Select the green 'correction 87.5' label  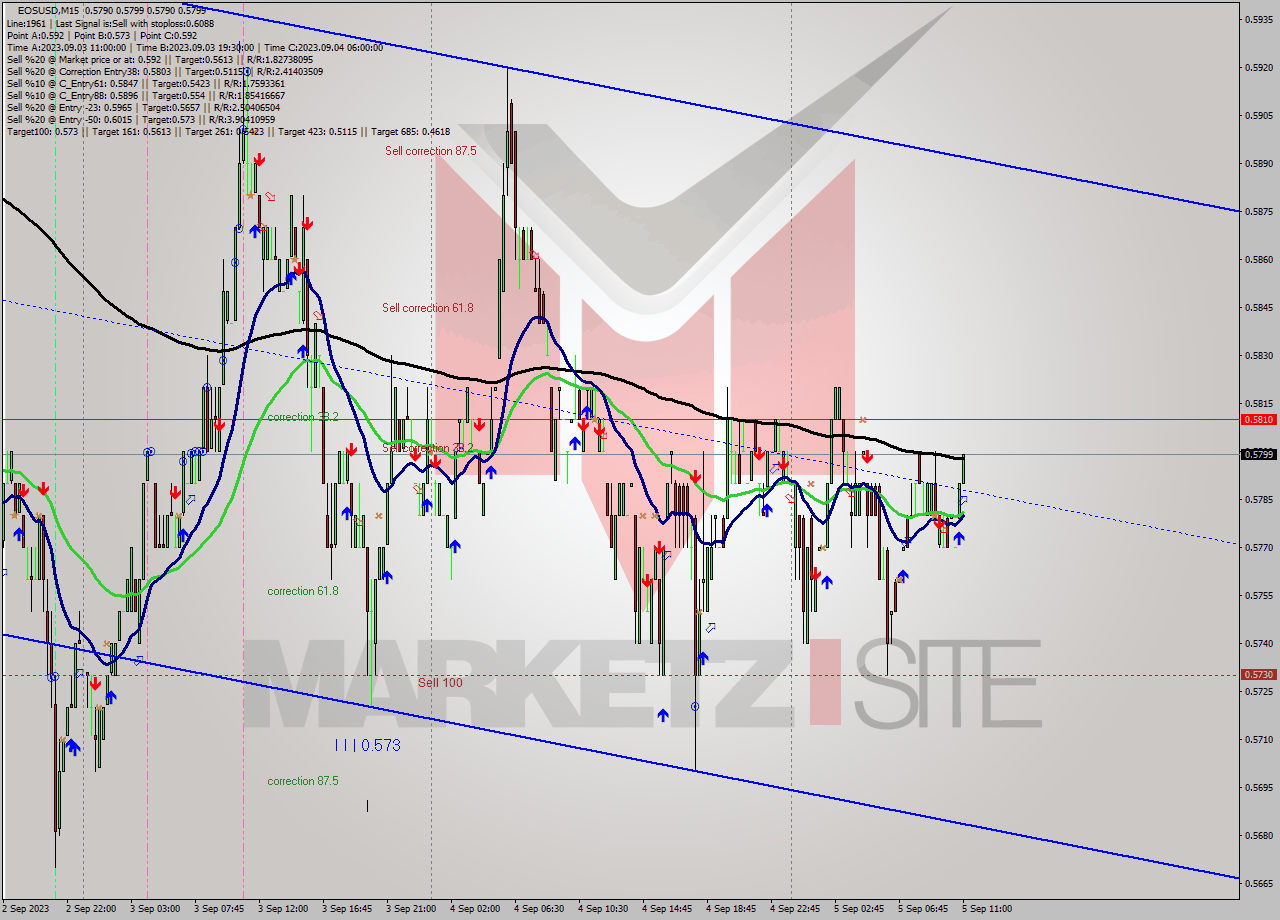pyautogui.click(x=302, y=781)
